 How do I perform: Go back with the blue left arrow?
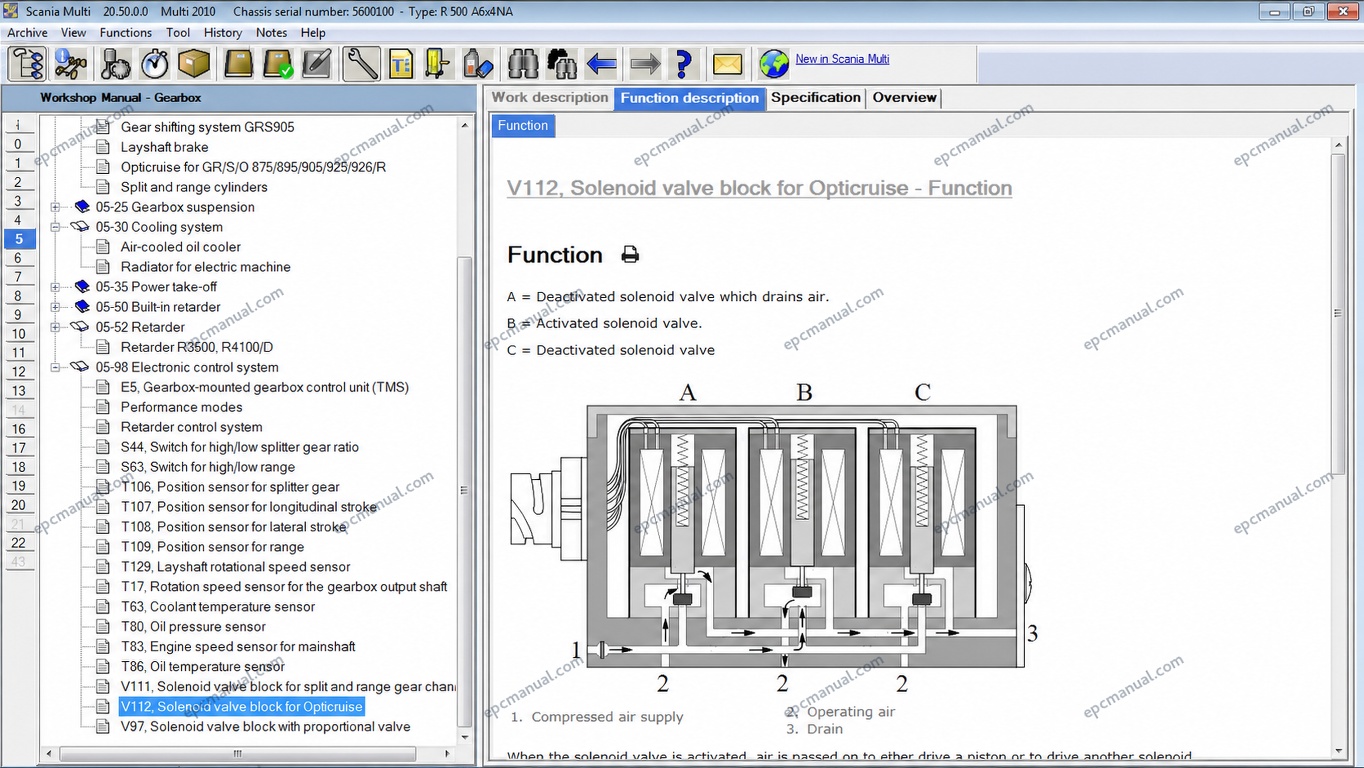pos(601,64)
